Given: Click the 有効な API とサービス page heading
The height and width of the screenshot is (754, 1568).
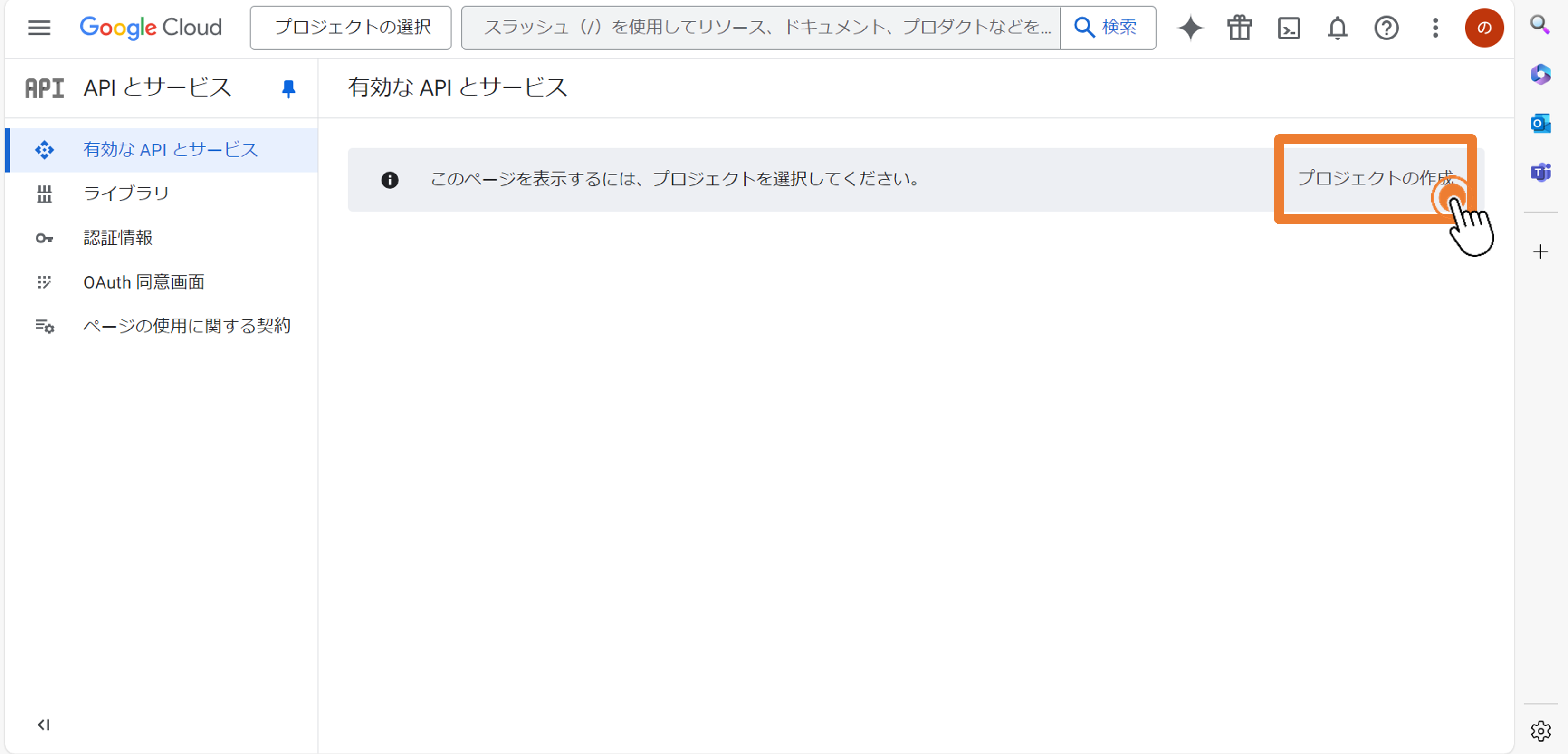Looking at the screenshot, I should [x=457, y=87].
